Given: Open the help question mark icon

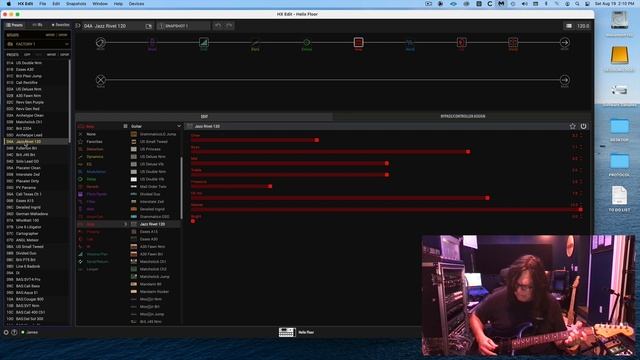Looking at the screenshot, I should tap(14, 332).
